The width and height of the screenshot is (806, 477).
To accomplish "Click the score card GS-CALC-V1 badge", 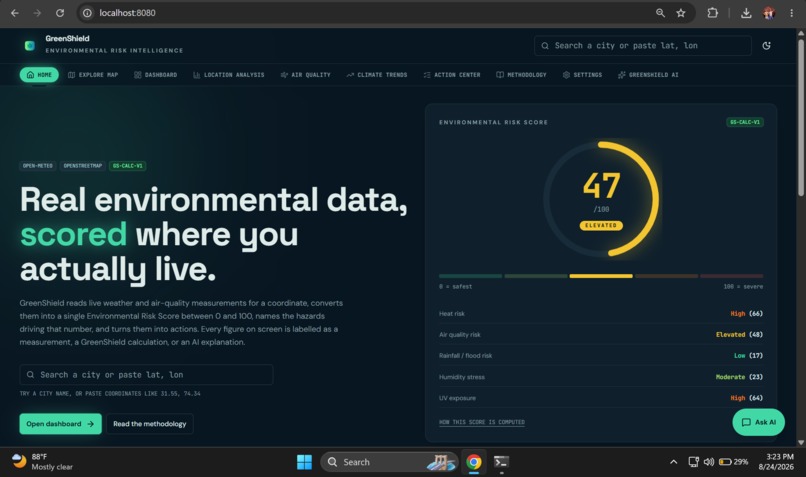I will click(x=745, y=122).
